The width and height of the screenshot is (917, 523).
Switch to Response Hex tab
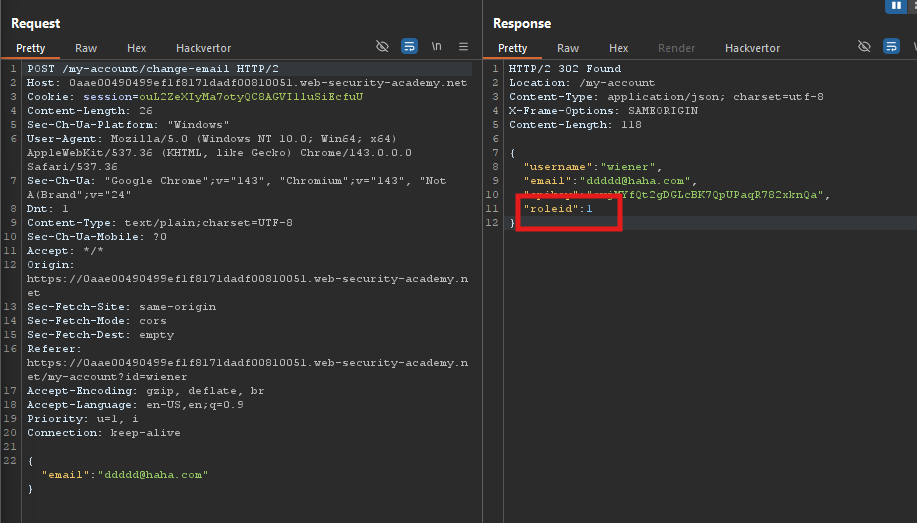[x=618, y=48]
